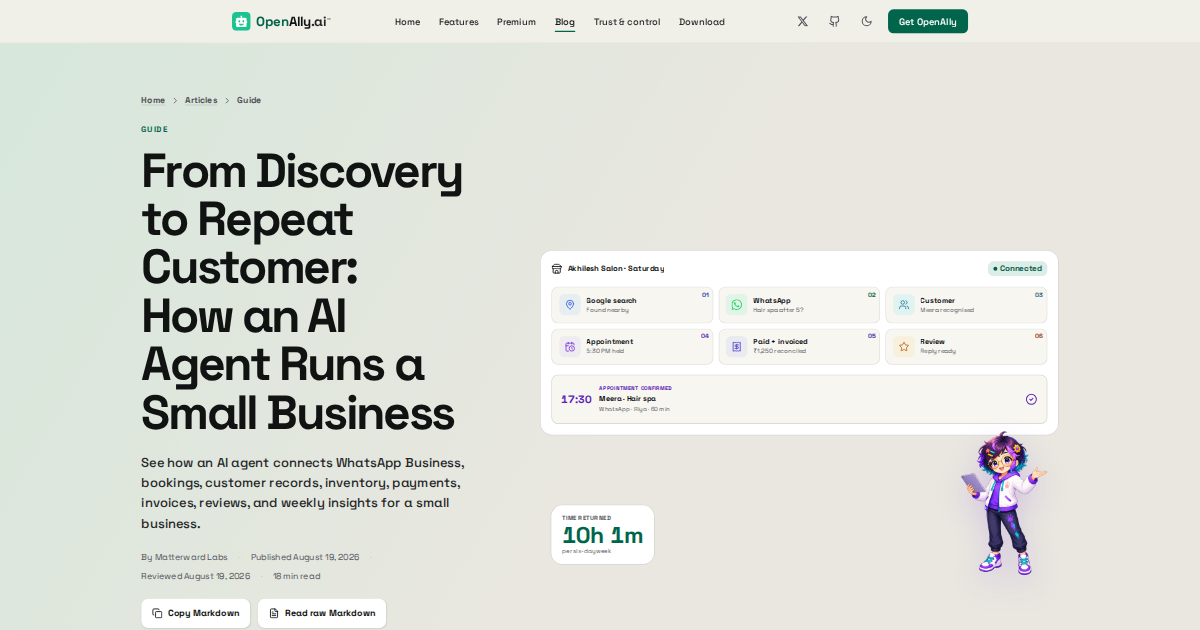Click the breadcrumb chevron after Home

tap(175, 100)
